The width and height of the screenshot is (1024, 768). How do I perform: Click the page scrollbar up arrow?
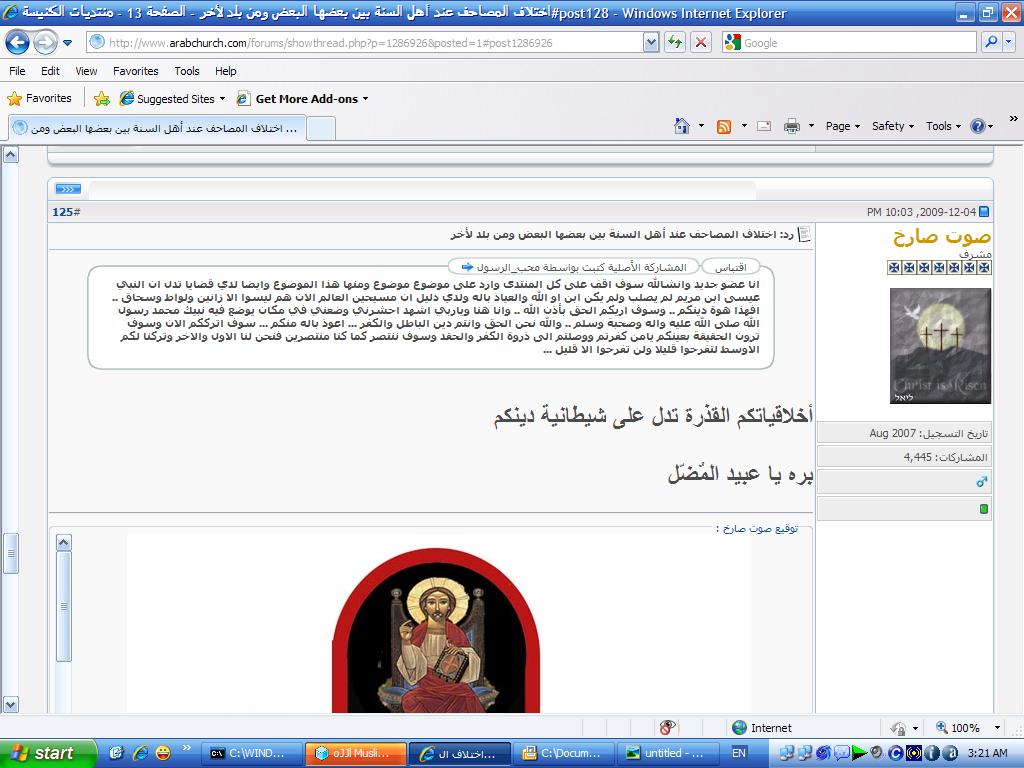pos(10,155)
